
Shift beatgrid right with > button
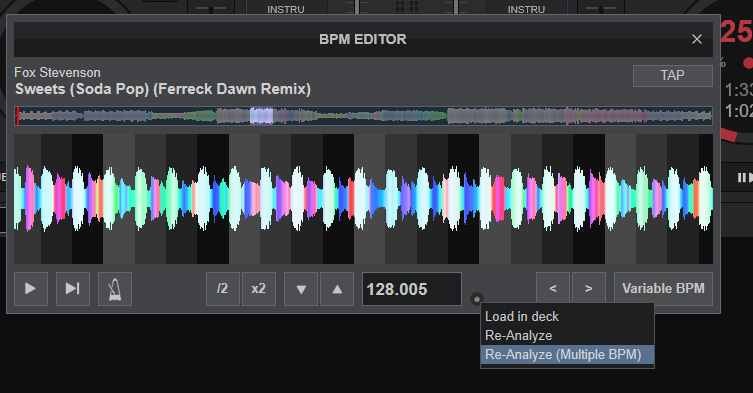[589, 289]
